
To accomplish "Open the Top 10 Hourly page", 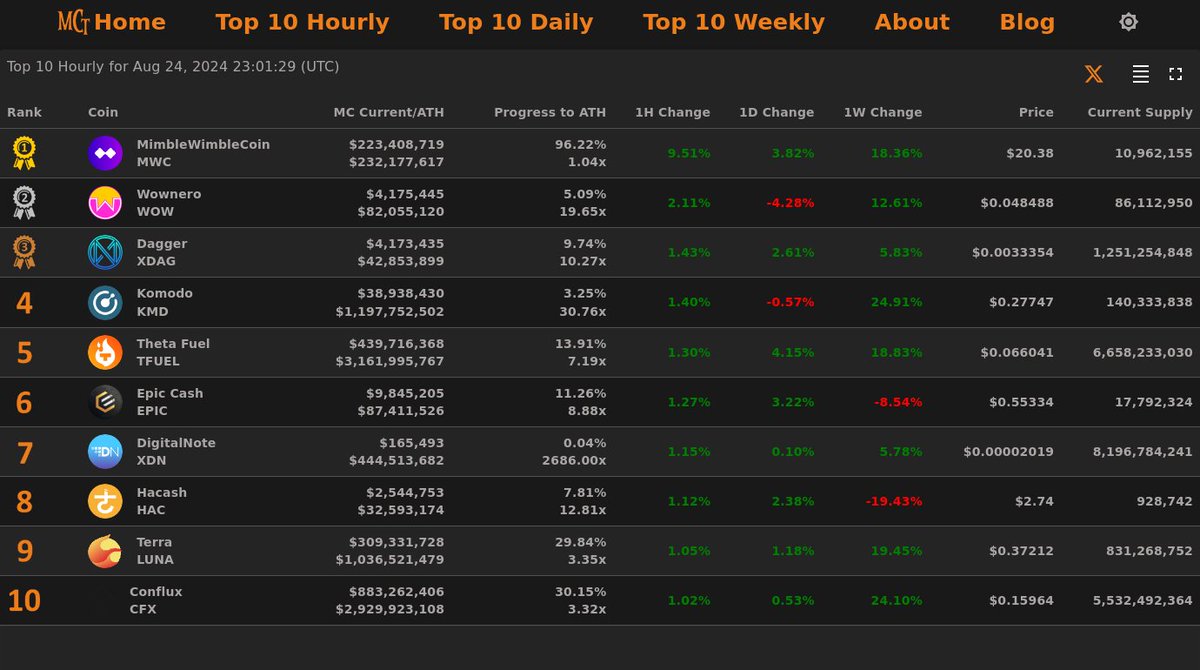I will [x=302, y=22].
